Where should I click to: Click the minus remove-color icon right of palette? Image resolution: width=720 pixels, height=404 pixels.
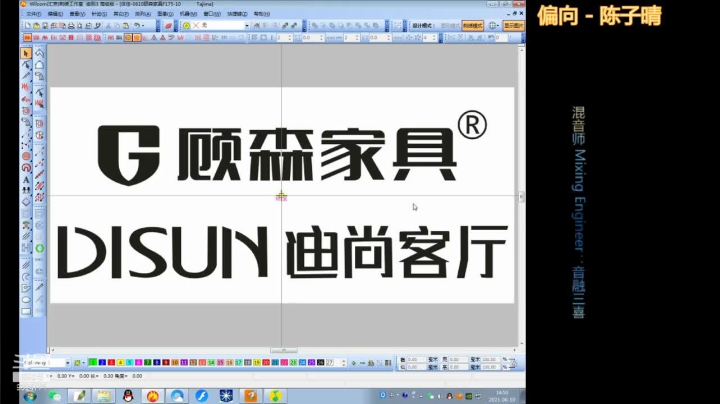(362, 363)
